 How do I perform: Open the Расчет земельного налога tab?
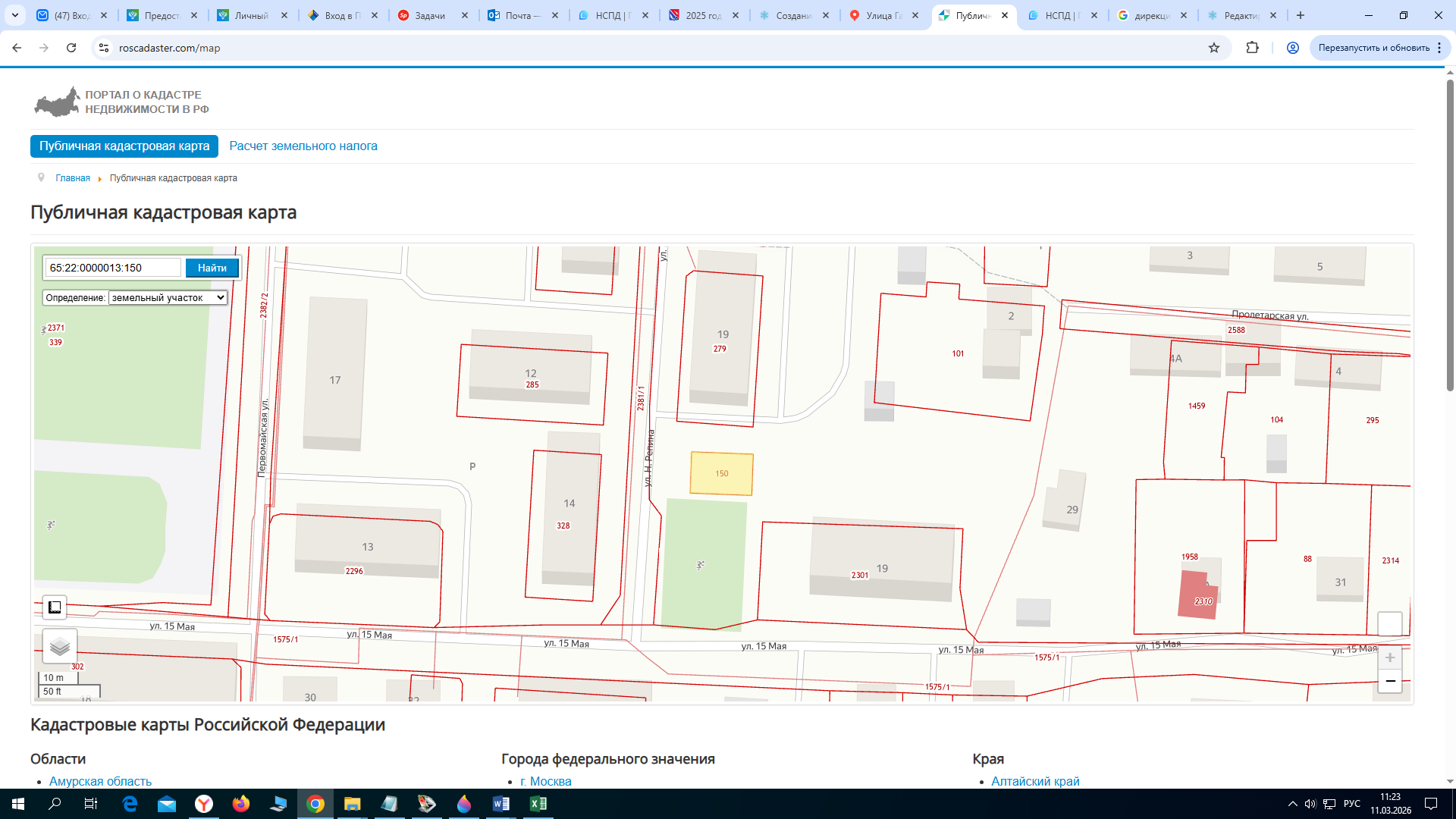303,146
